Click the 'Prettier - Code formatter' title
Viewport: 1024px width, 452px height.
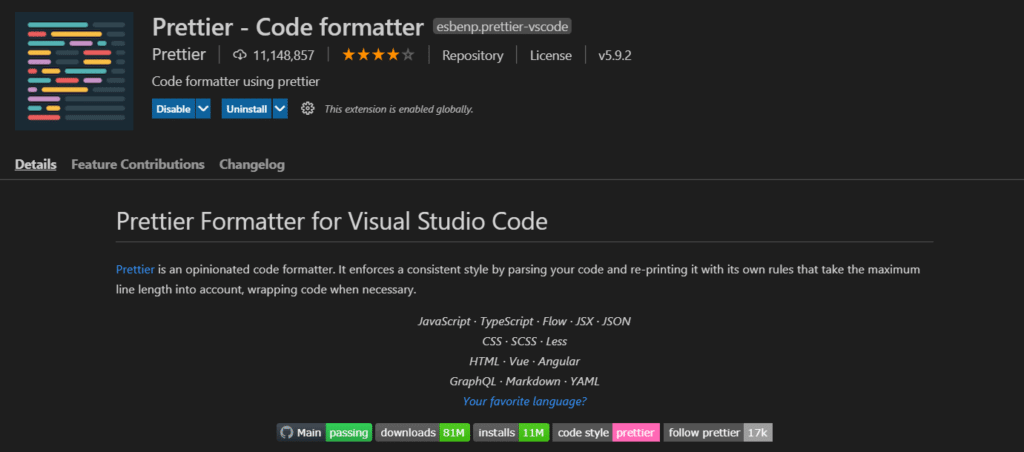288,27
